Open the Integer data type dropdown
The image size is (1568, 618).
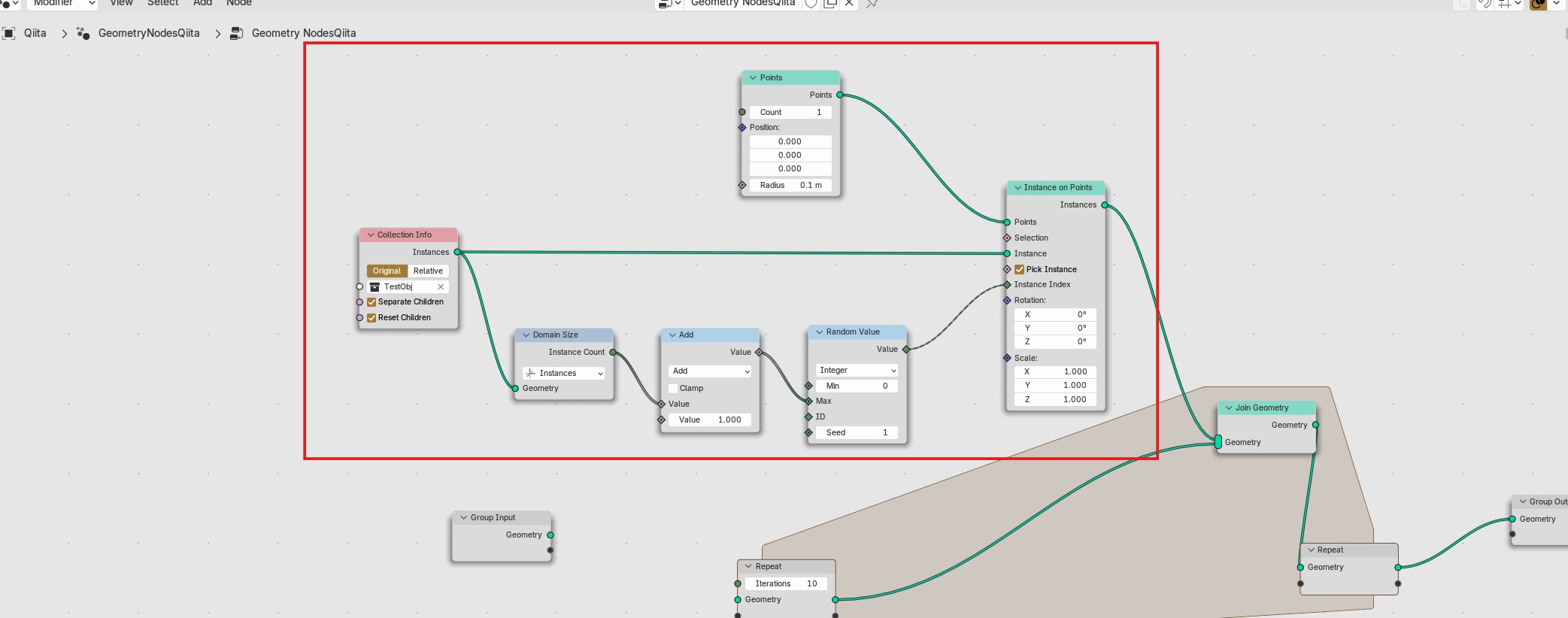point(857,370)
